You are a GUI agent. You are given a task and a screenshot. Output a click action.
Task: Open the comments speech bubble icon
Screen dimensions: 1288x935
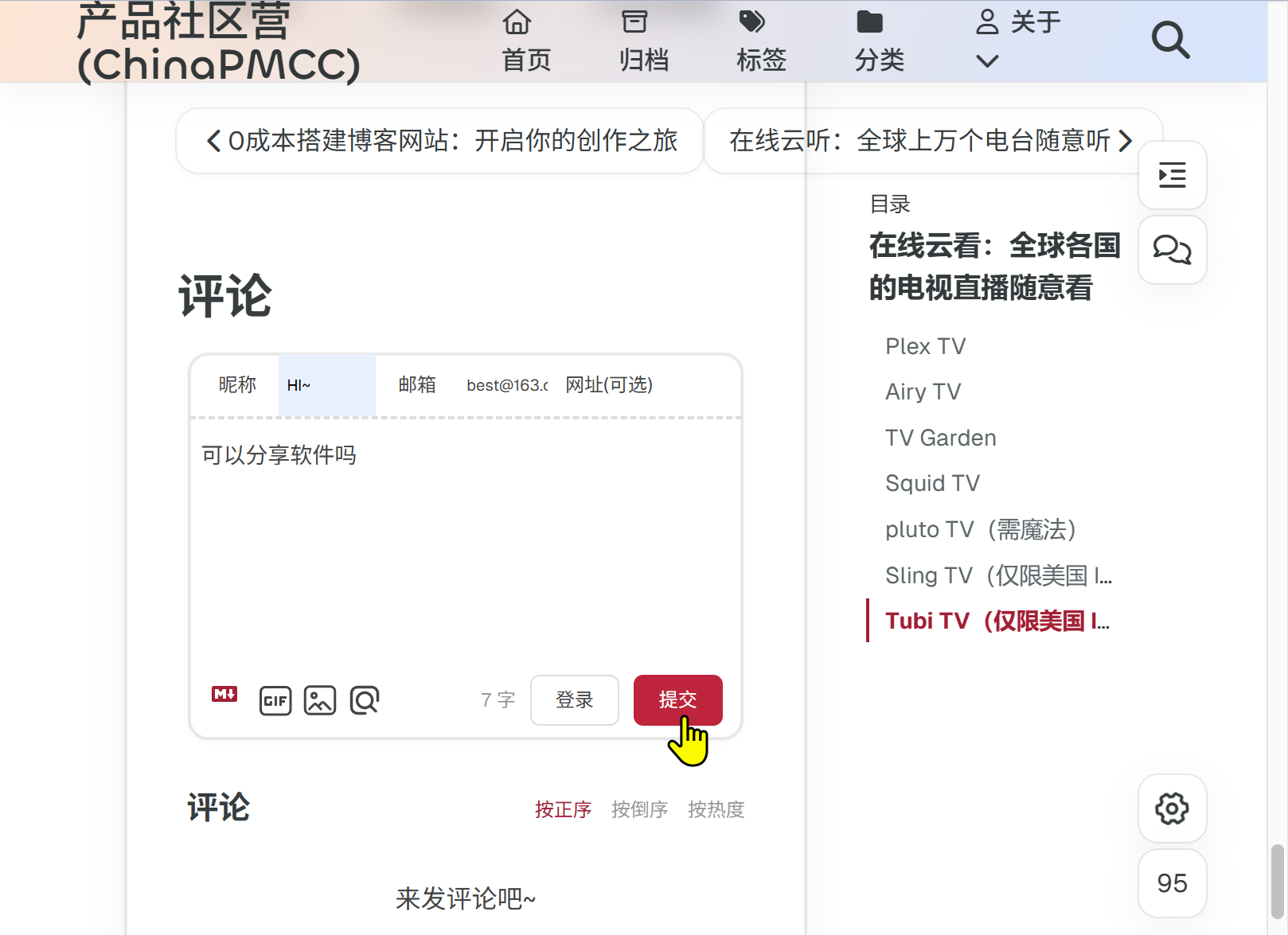click(x=1172, y=250)
